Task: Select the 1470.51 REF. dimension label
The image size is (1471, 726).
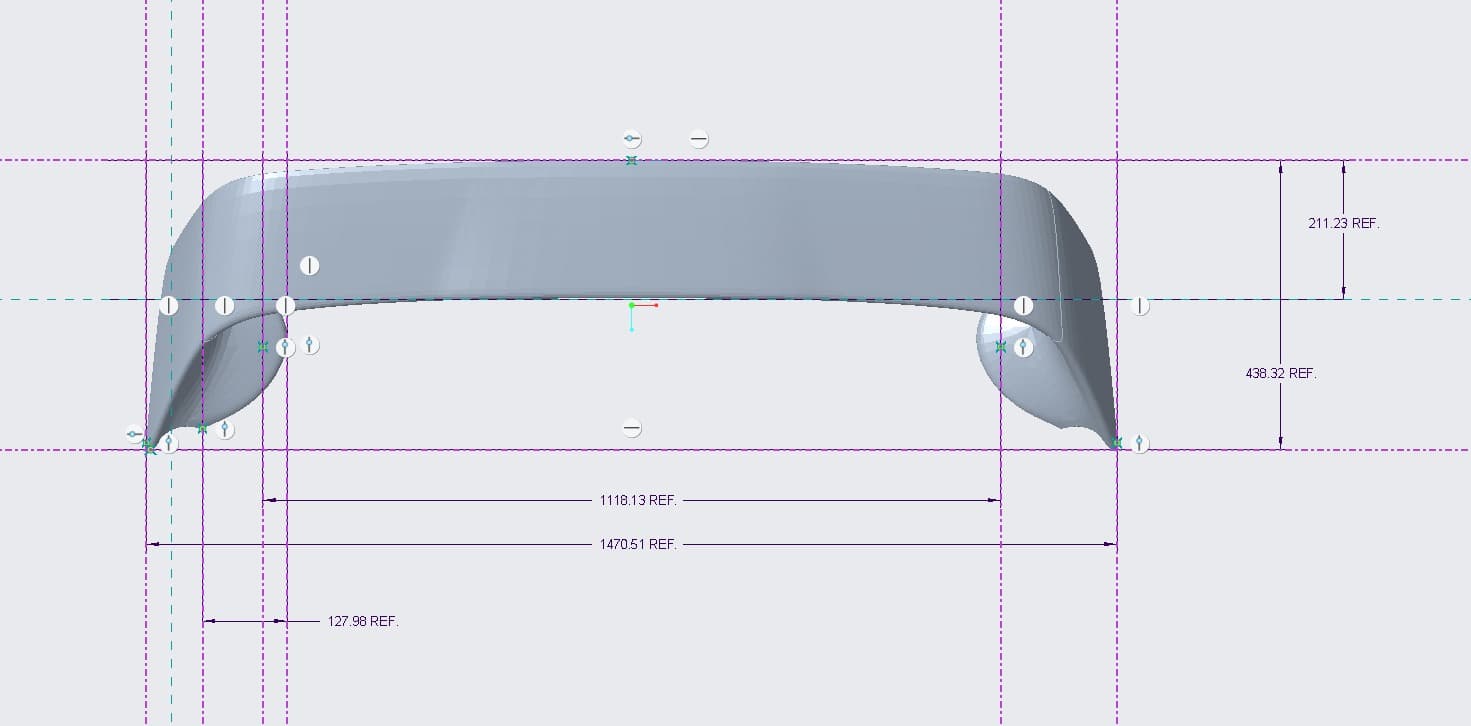Action: click(638, 544)
